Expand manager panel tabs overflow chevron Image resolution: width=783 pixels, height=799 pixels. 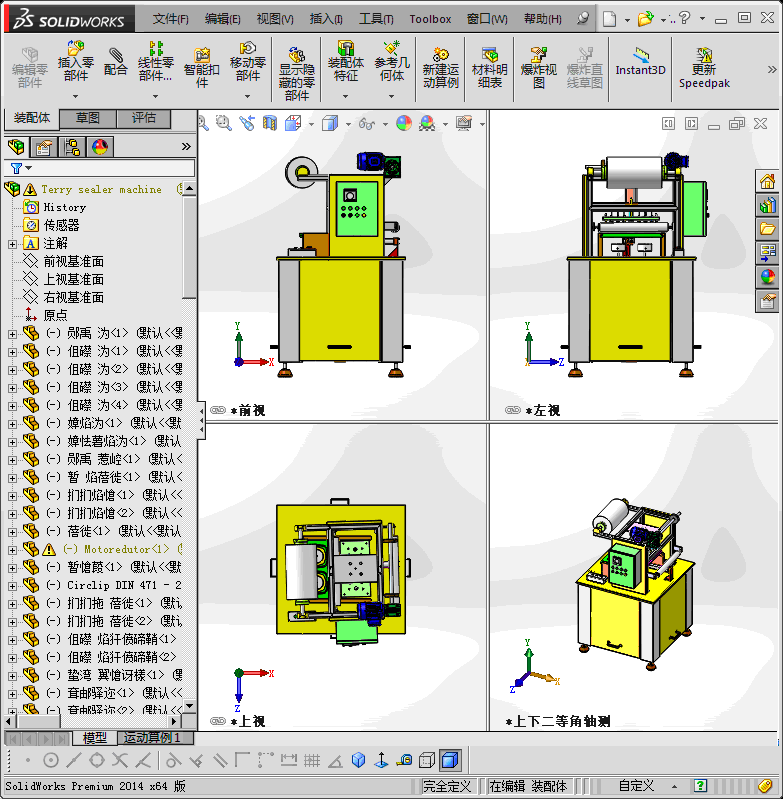pyautogui.click(x=186, y=147)
